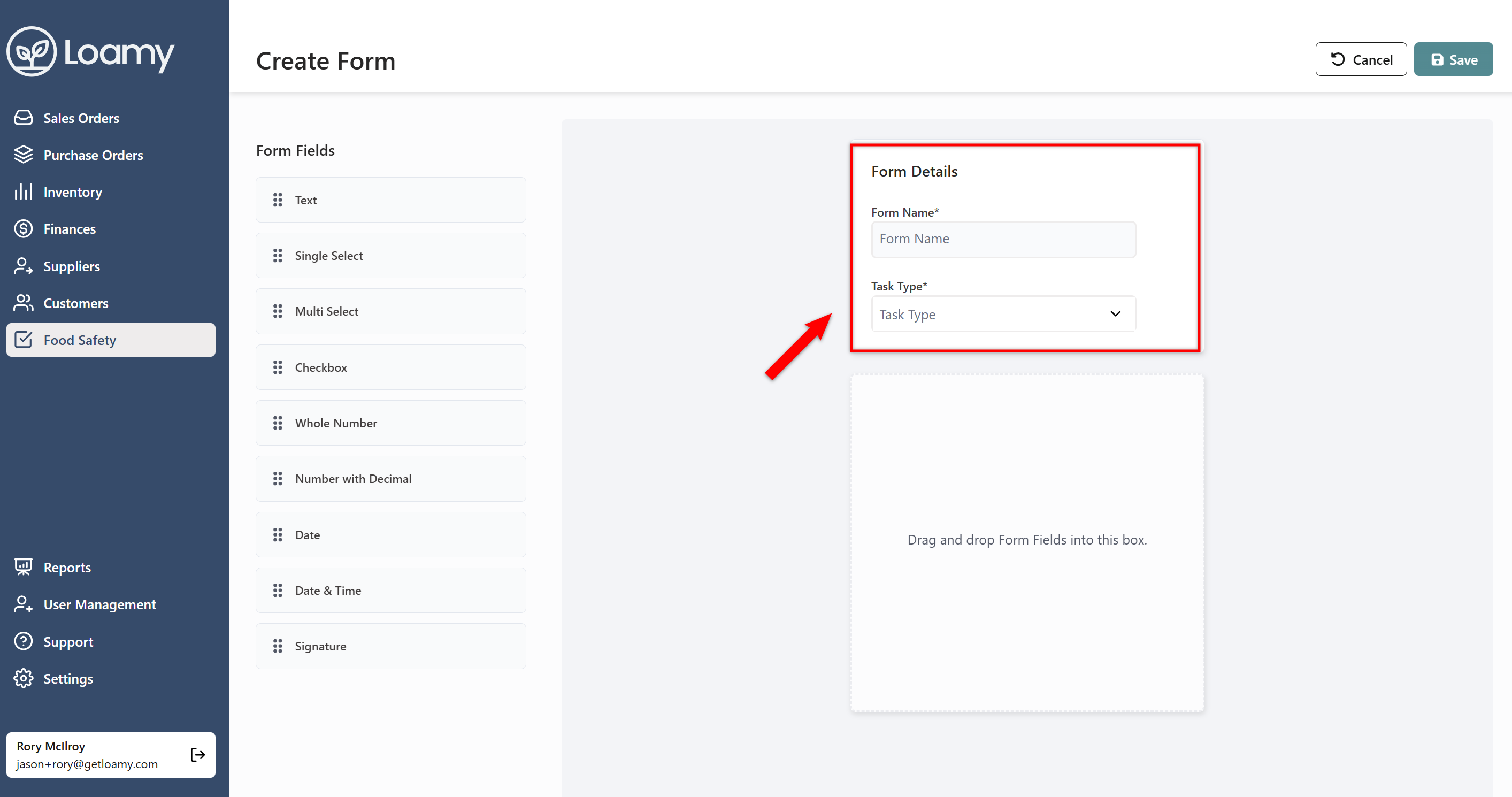Grab the Single Select drag handle
Screen dimensions: 1512x797
[x=278, y=256]
